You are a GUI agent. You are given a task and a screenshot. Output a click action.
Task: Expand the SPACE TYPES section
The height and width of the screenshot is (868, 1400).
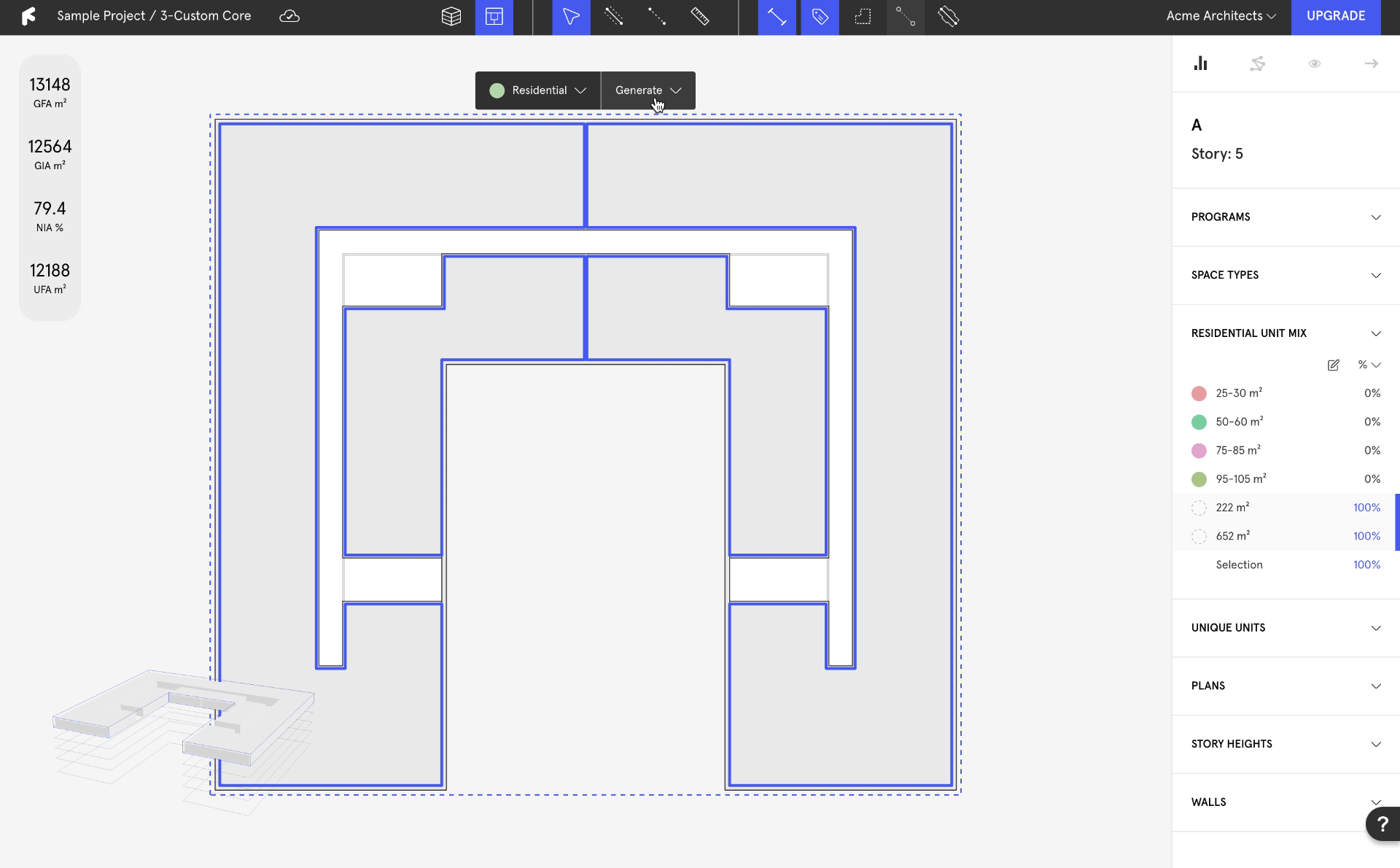tap(1286, 275)
